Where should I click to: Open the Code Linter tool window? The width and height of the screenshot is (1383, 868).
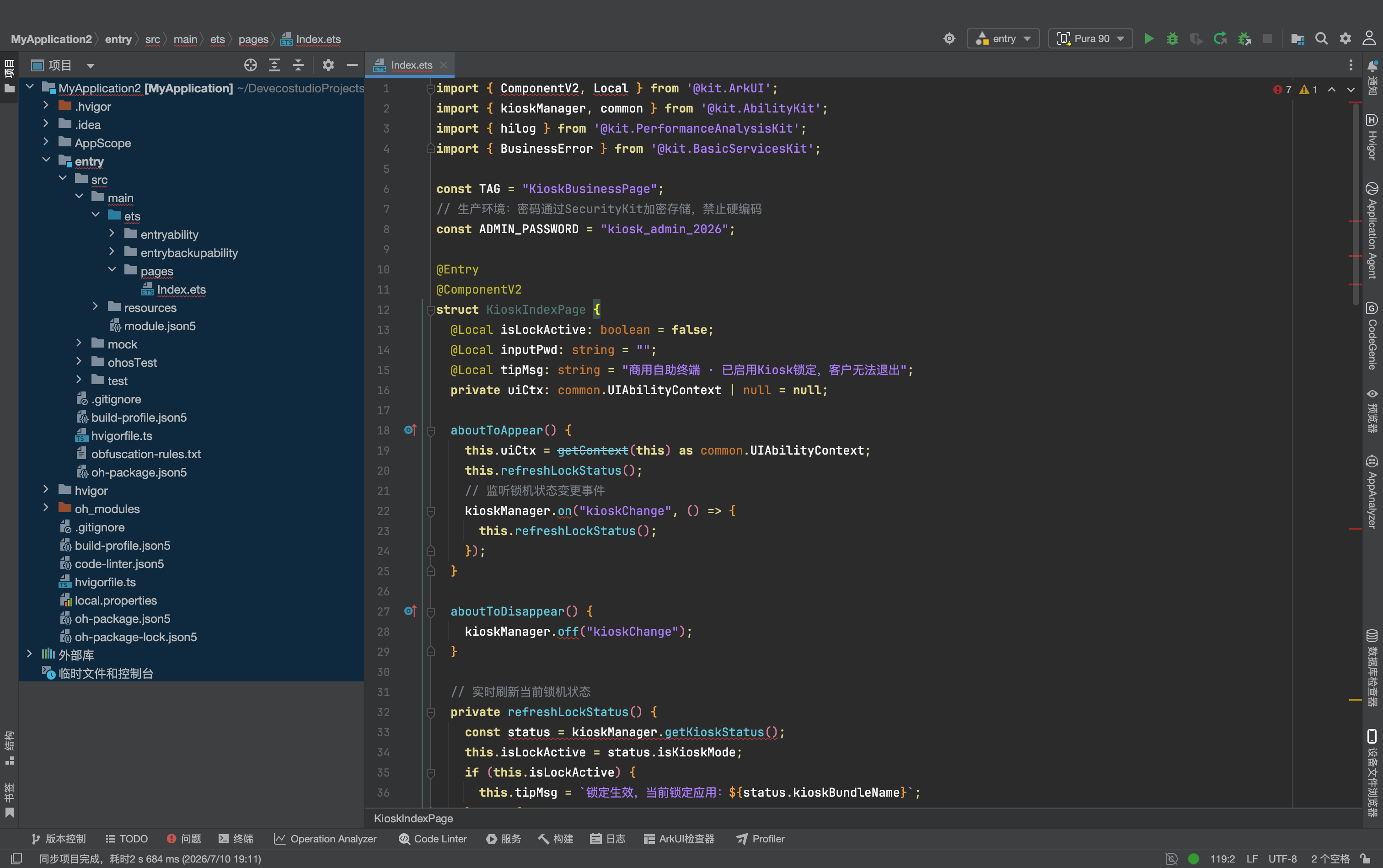point(433,839)
